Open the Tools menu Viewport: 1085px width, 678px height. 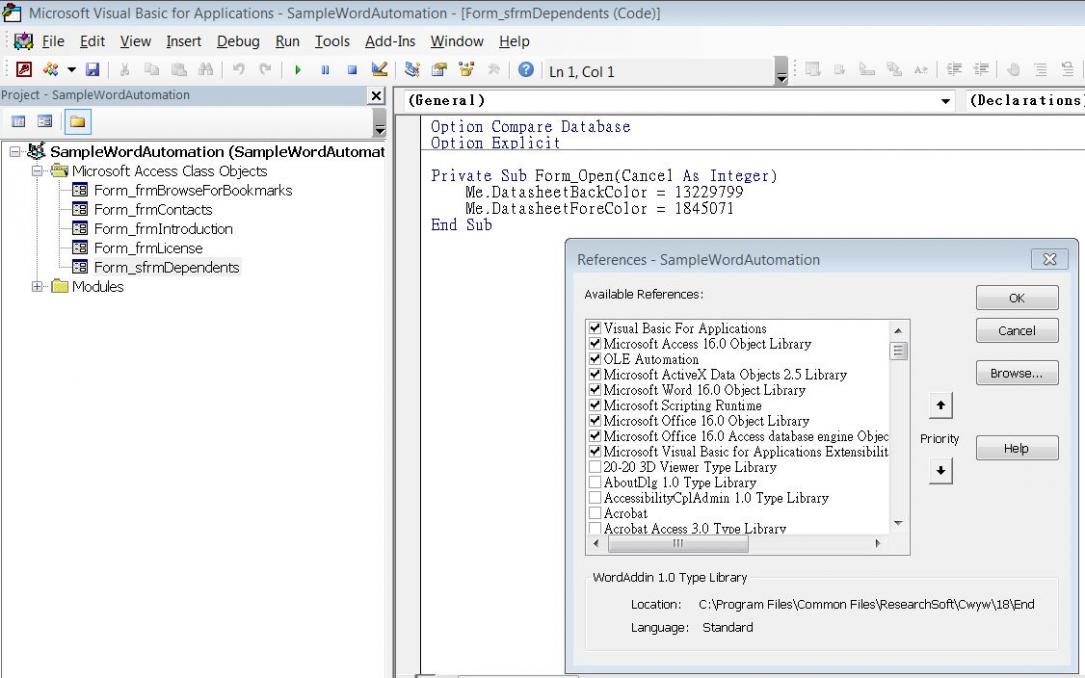(x=333, y=42)
